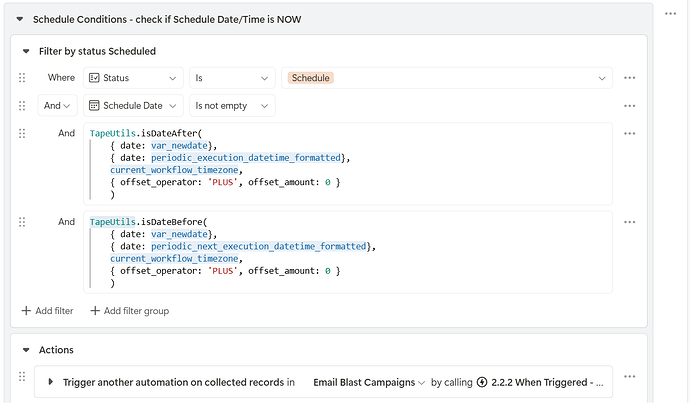Click the lightning bolt automation icon
This screenshot has height=408, width=690.
coord(482,382)
